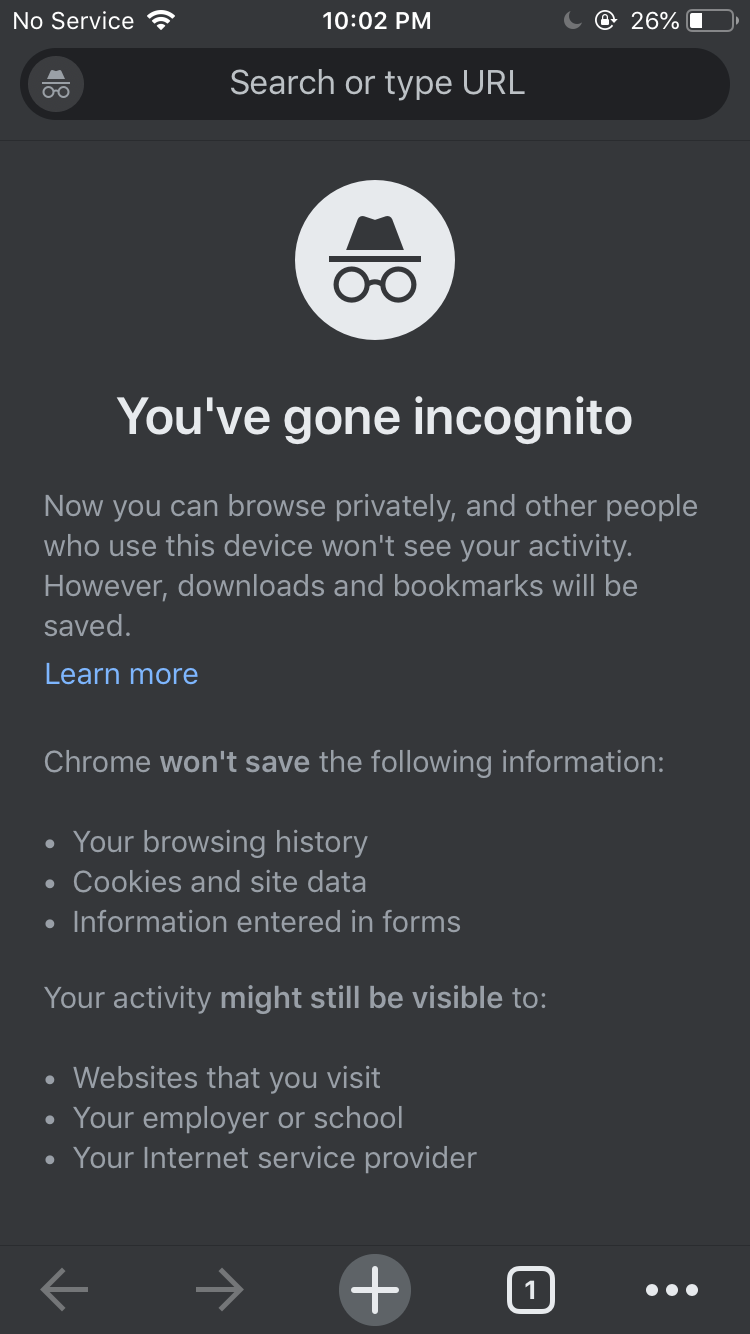Go forward with the right arrow
750x1334 pixels.
[x=220, y=1290]
